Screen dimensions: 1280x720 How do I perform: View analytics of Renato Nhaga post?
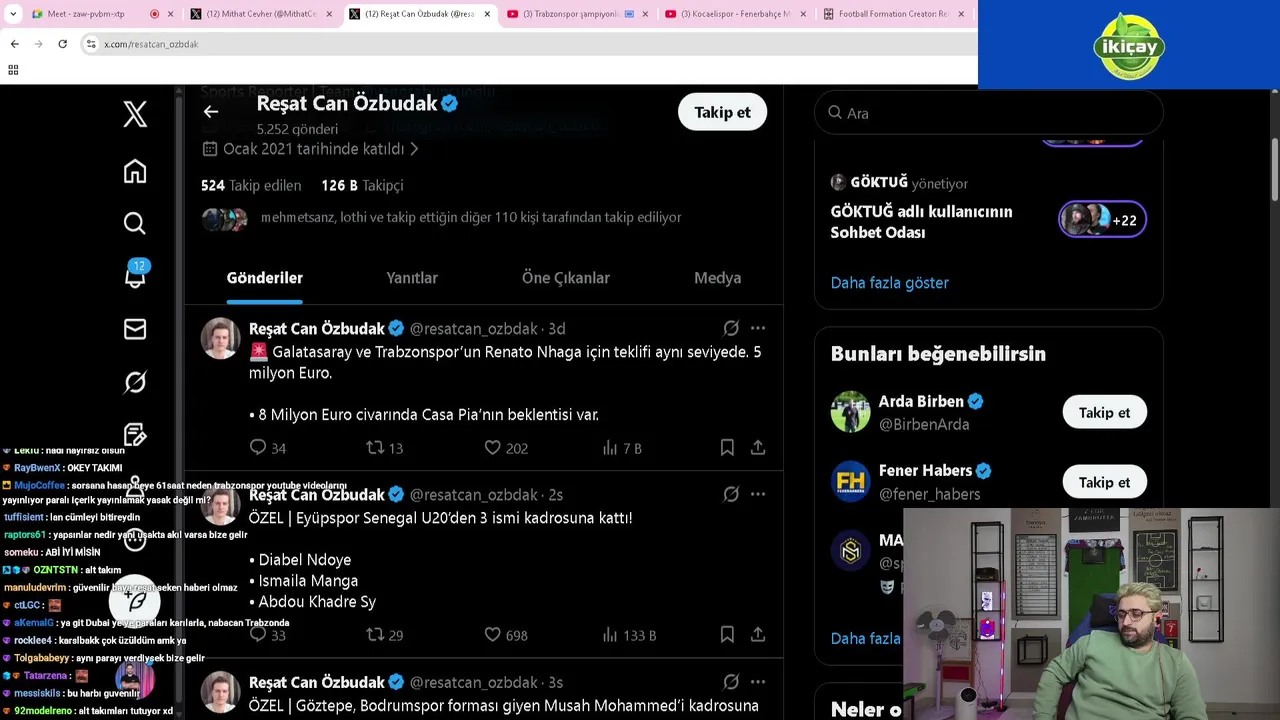click(622, 448)
